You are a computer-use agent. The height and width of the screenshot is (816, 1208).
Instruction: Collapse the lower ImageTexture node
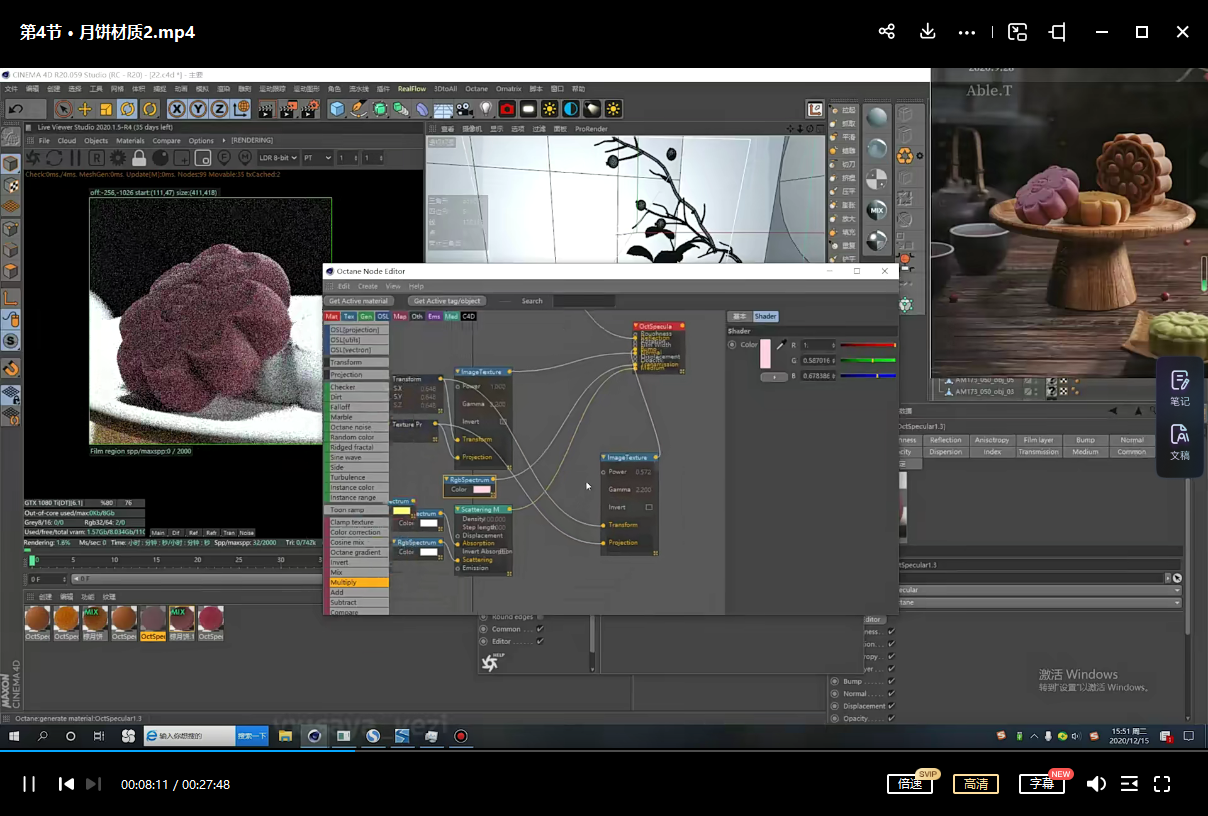point(604,458)
